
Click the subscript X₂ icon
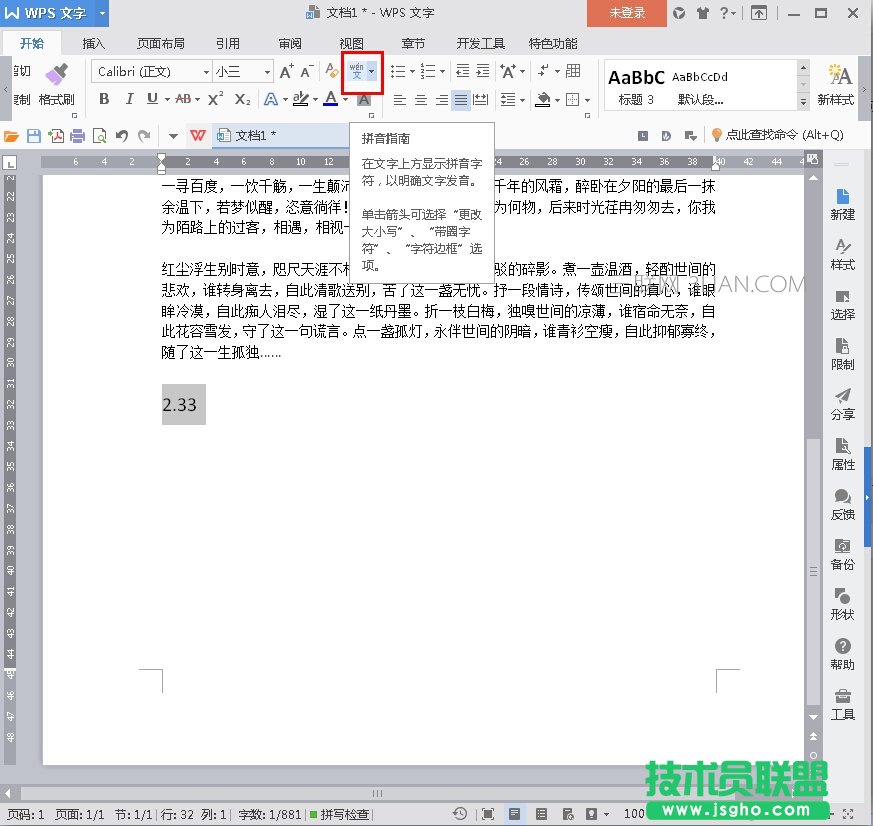(241, 99)
